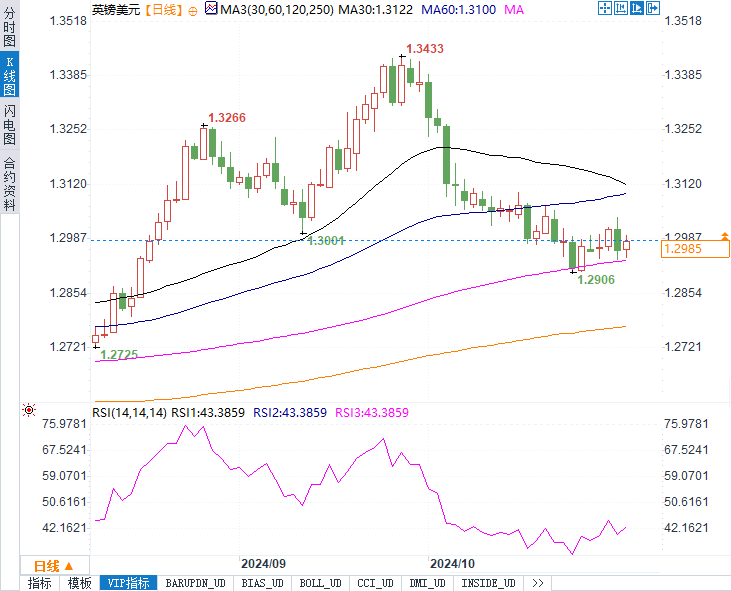Select the 模板 tab at bottom
Viewport: 731px width, 591px height.
(x=79, y=583)
